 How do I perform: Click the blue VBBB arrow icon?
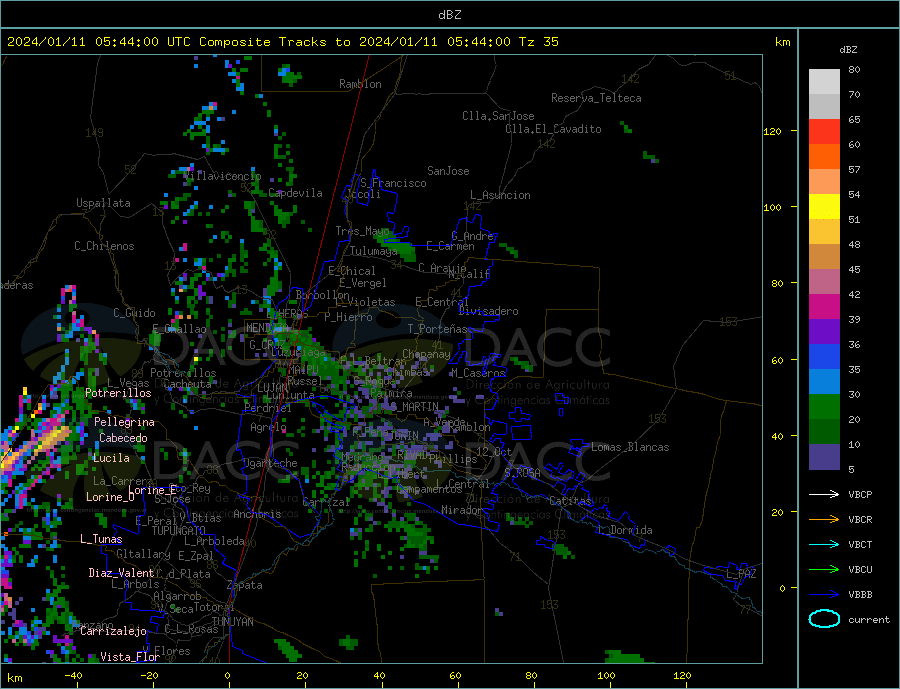coord(824,594)
